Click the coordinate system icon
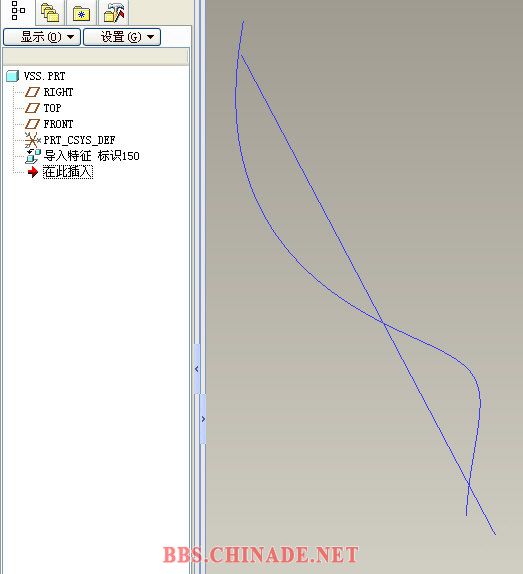 (33, 140)
